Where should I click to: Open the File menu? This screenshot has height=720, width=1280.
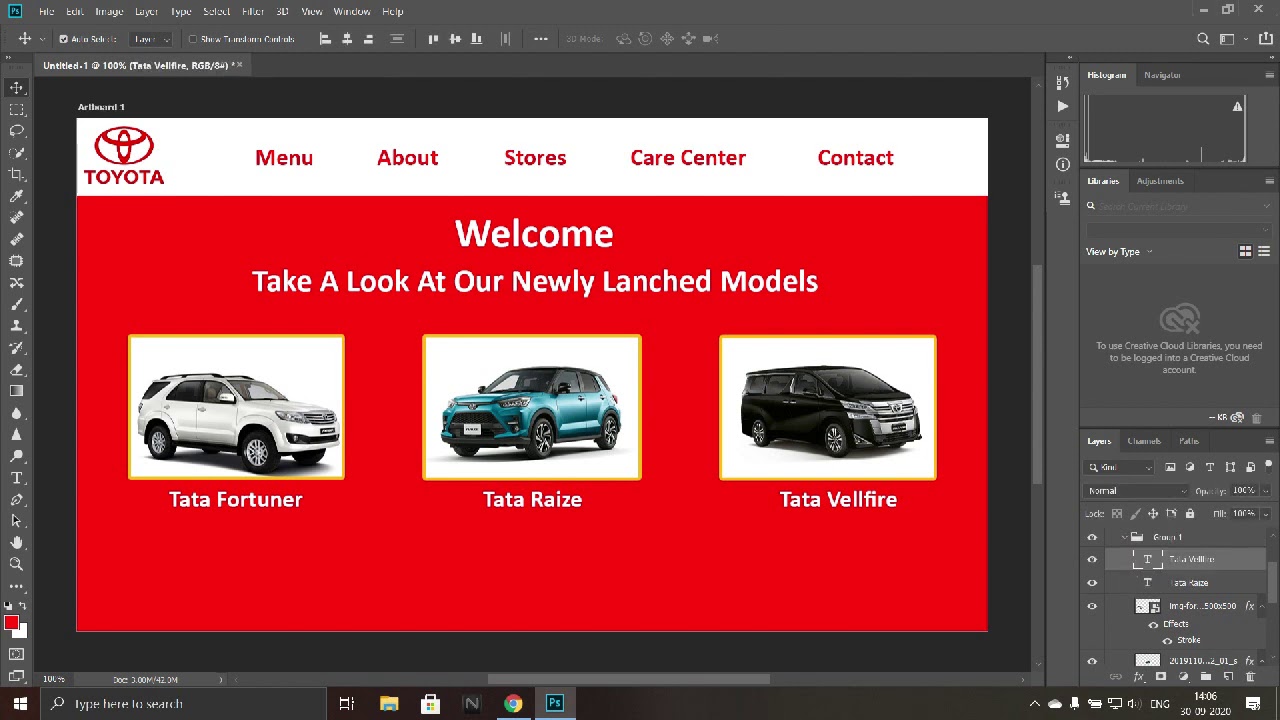click(x=47, y=11)
